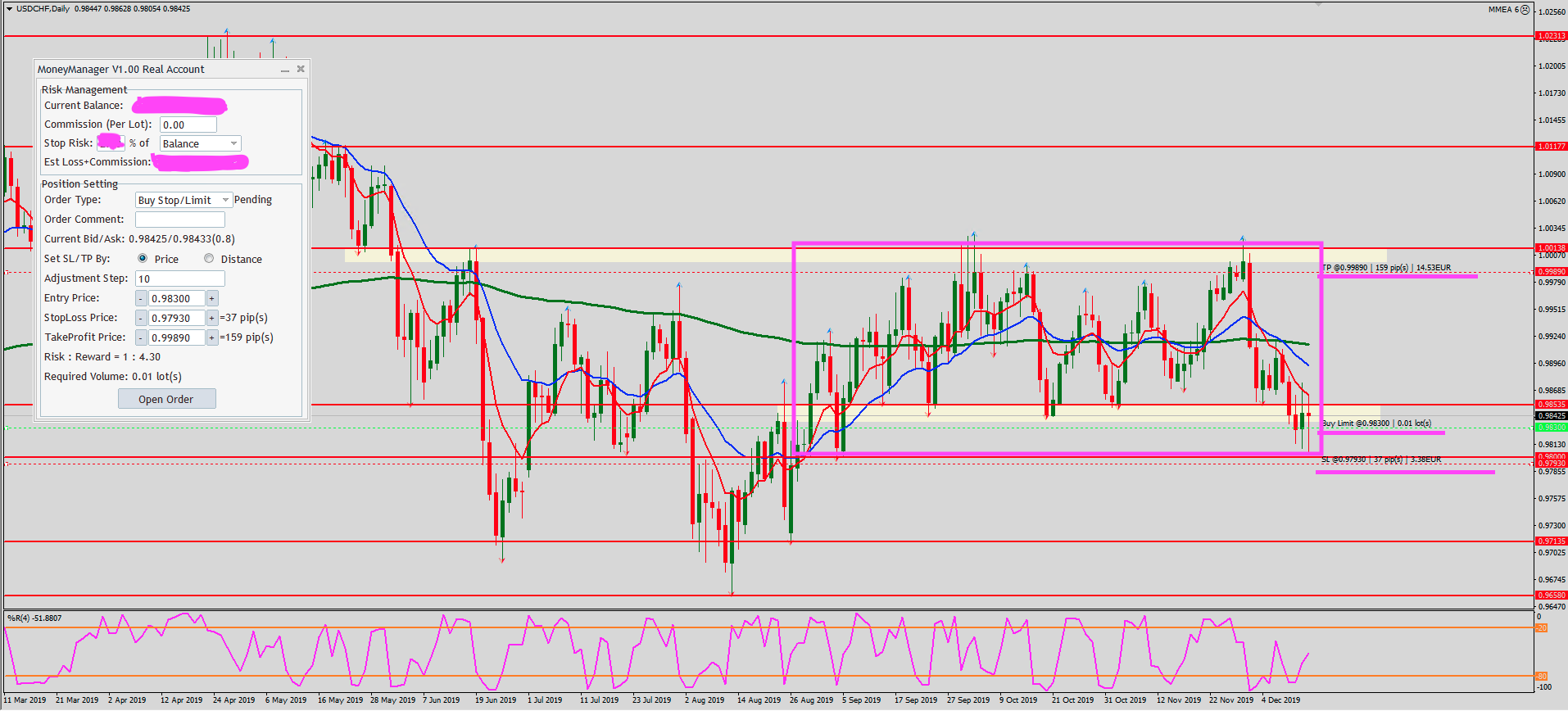Click the =37 pip(s) StopLoss distance text
The width and height of the screenshot is (1568, 711).
coord(244,318)
